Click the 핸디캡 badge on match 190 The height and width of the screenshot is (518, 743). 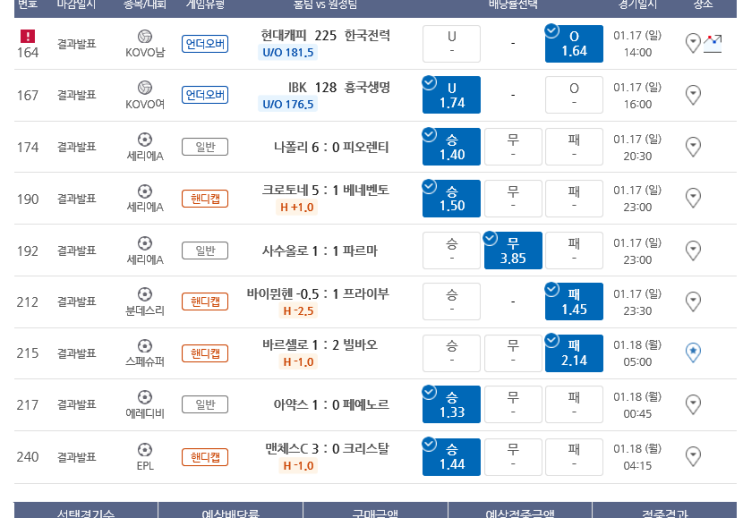(x=205, y=199)
